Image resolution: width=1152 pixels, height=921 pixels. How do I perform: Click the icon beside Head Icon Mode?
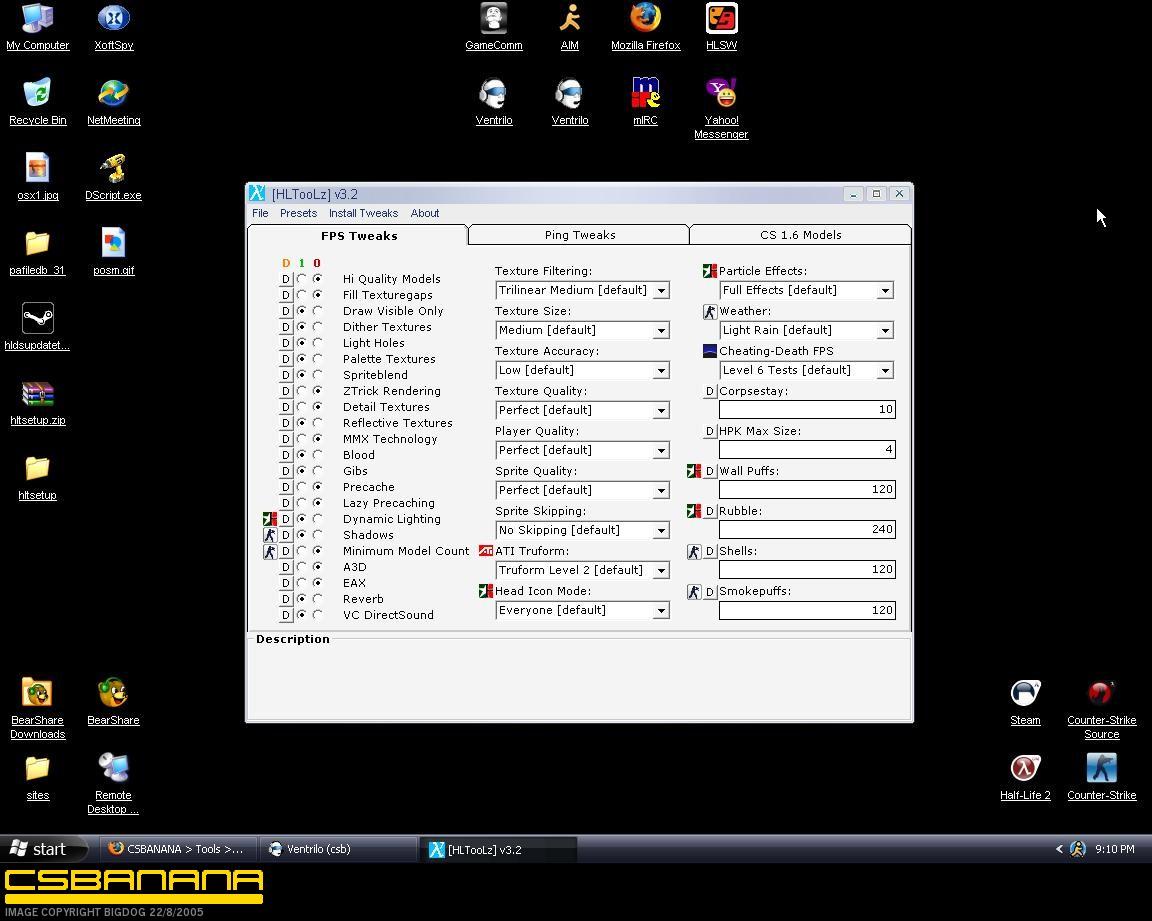coord(486,591)
